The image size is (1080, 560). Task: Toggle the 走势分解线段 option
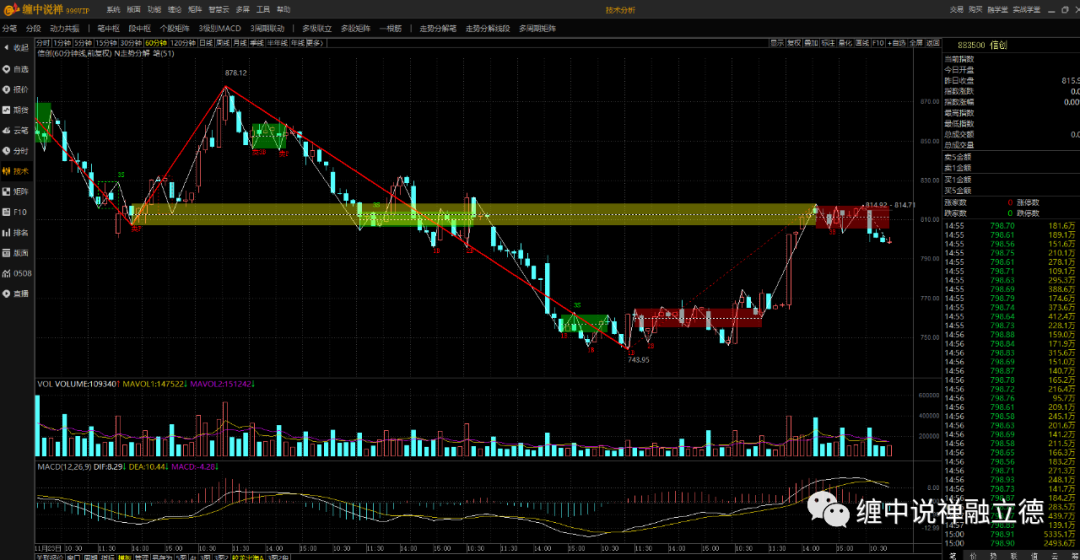coord(488,28)
